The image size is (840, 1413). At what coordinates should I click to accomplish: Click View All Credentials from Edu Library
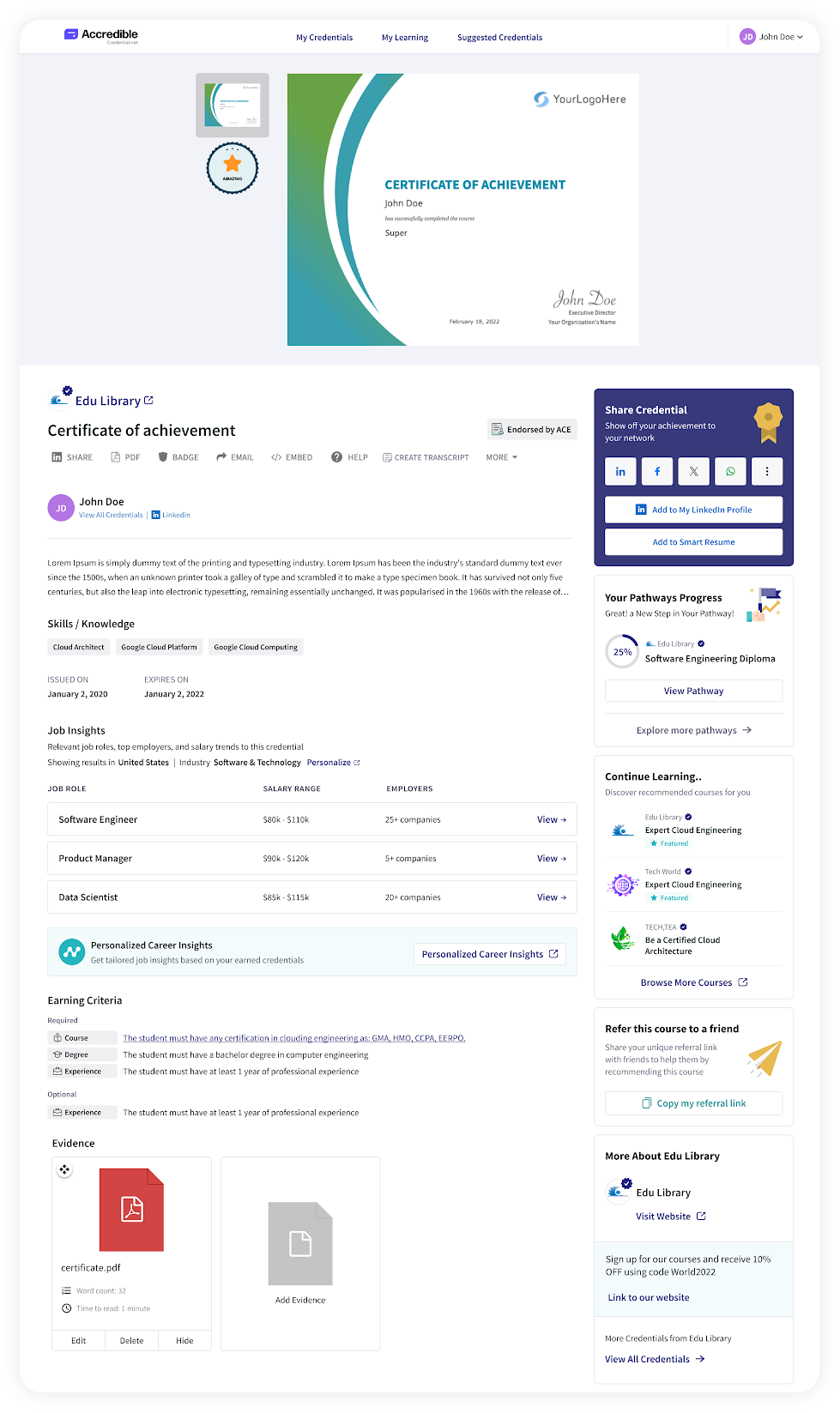(655, 1359)
